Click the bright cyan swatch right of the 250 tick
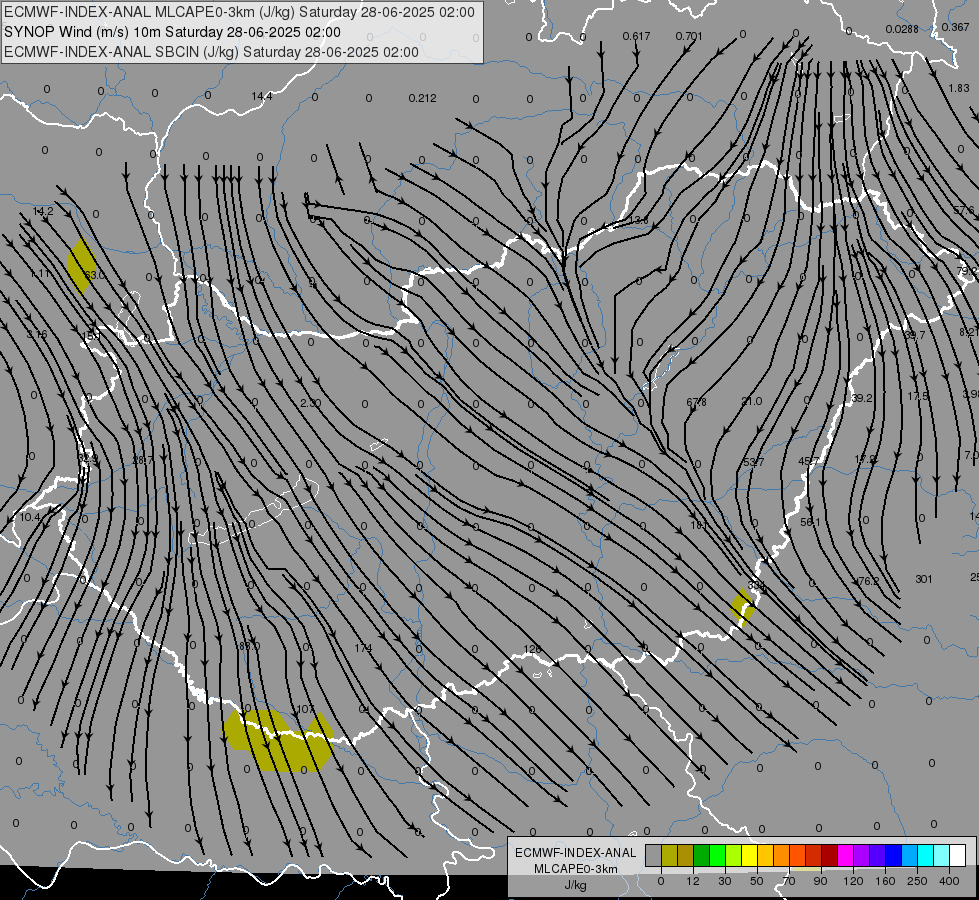The width and height of the screenshot is (979, 900). [925, 856]
